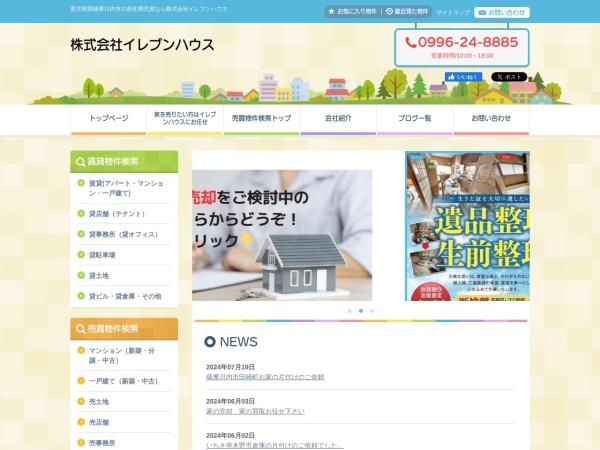Open 一戸建て（新築・中古） link
This screenshot has height=450, width=600.
click(x=123, y=381)
